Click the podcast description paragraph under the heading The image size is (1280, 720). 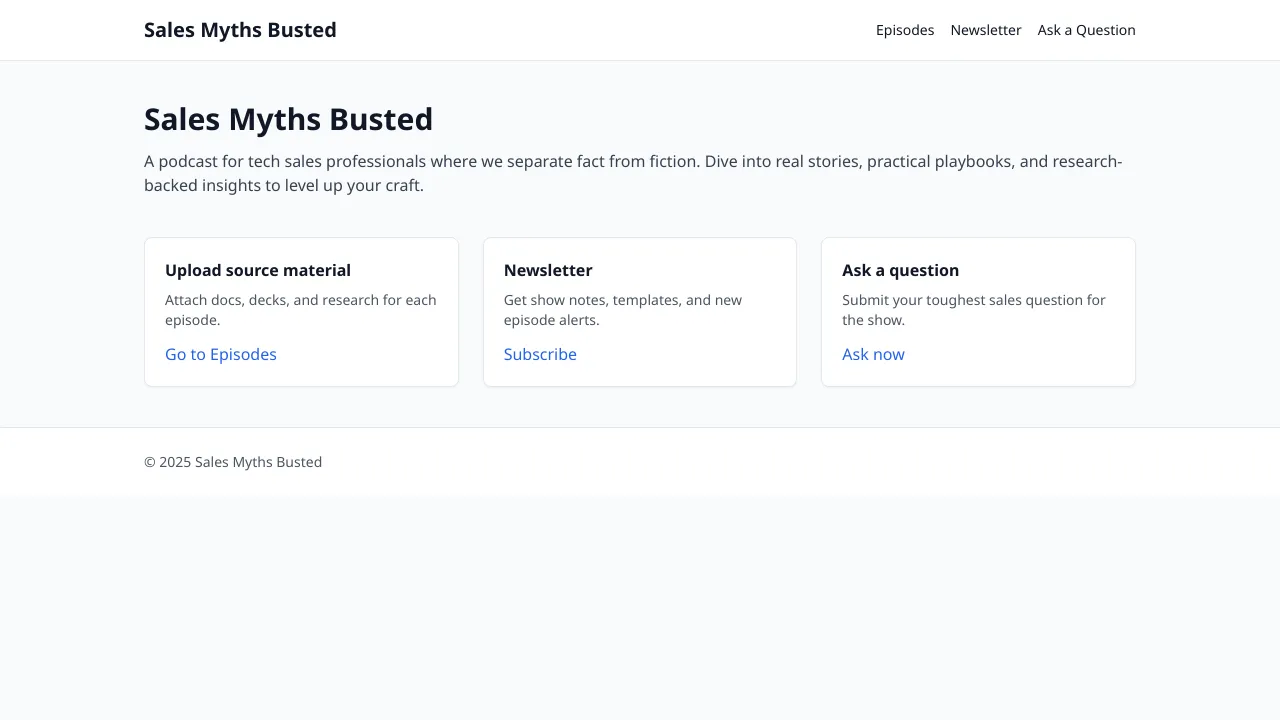click(x=632, y=173)
